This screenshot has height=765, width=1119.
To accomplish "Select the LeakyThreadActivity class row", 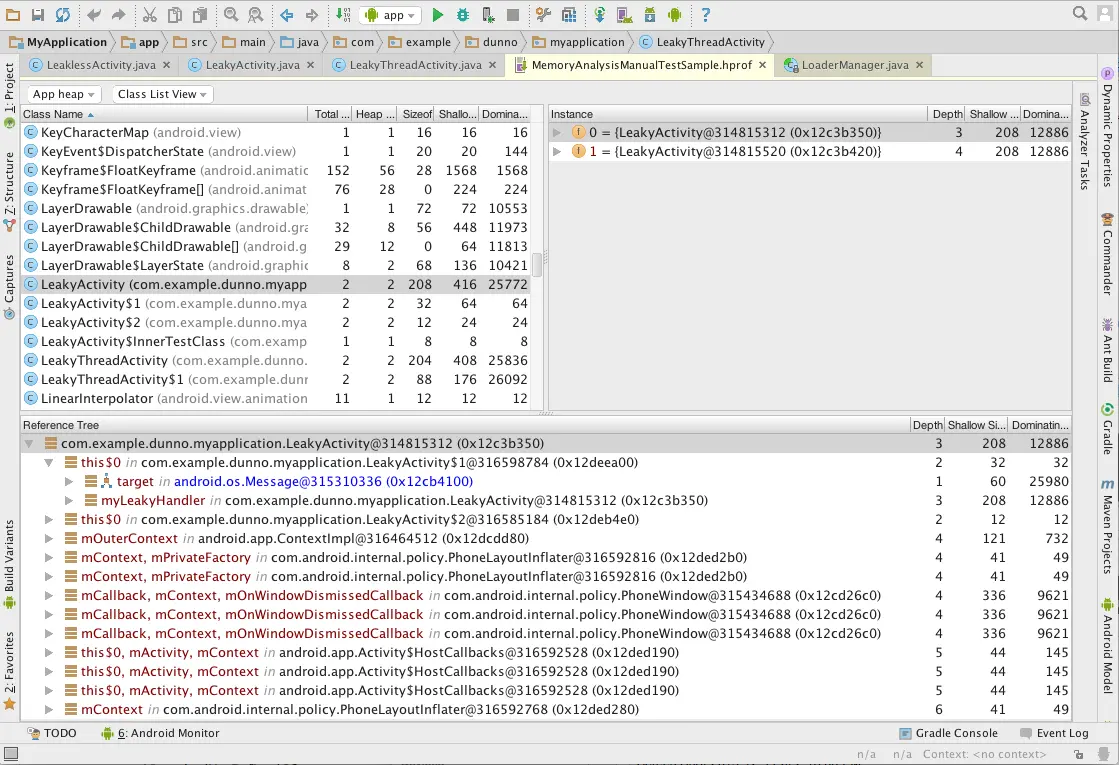I will click(x=104, y=361).
